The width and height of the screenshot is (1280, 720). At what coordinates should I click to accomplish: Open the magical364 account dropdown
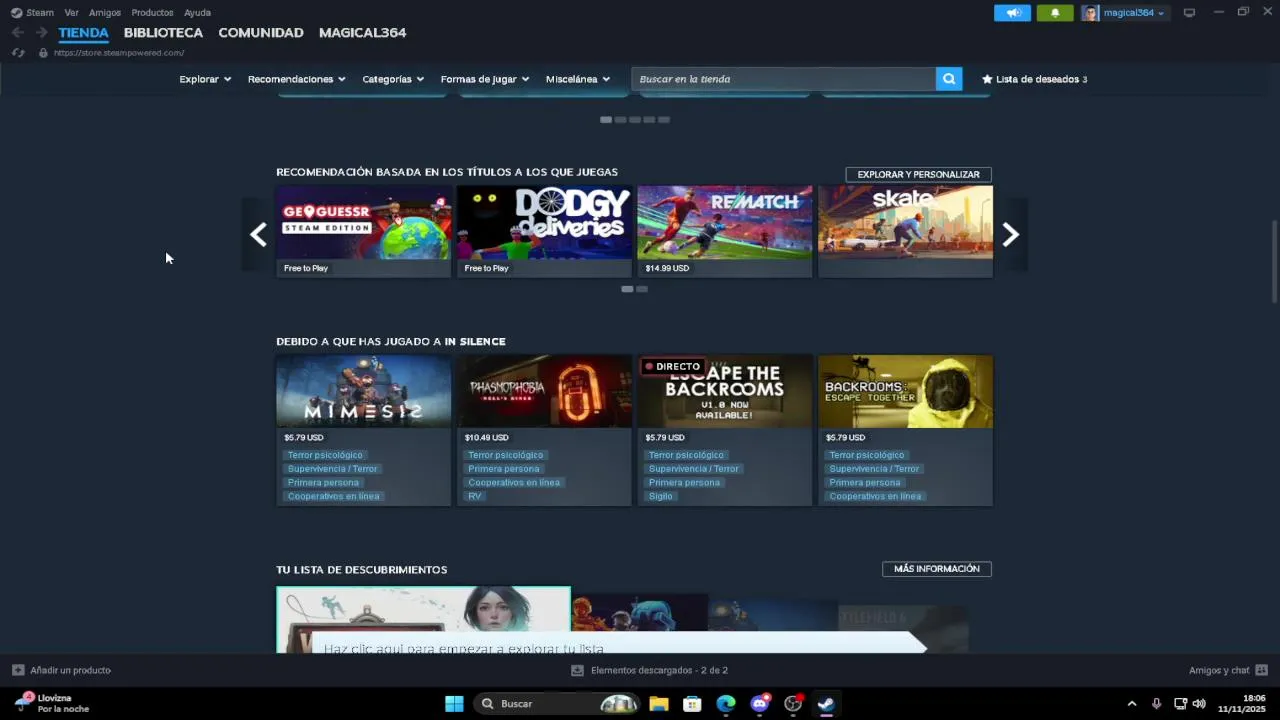(x=1133, y=13)
